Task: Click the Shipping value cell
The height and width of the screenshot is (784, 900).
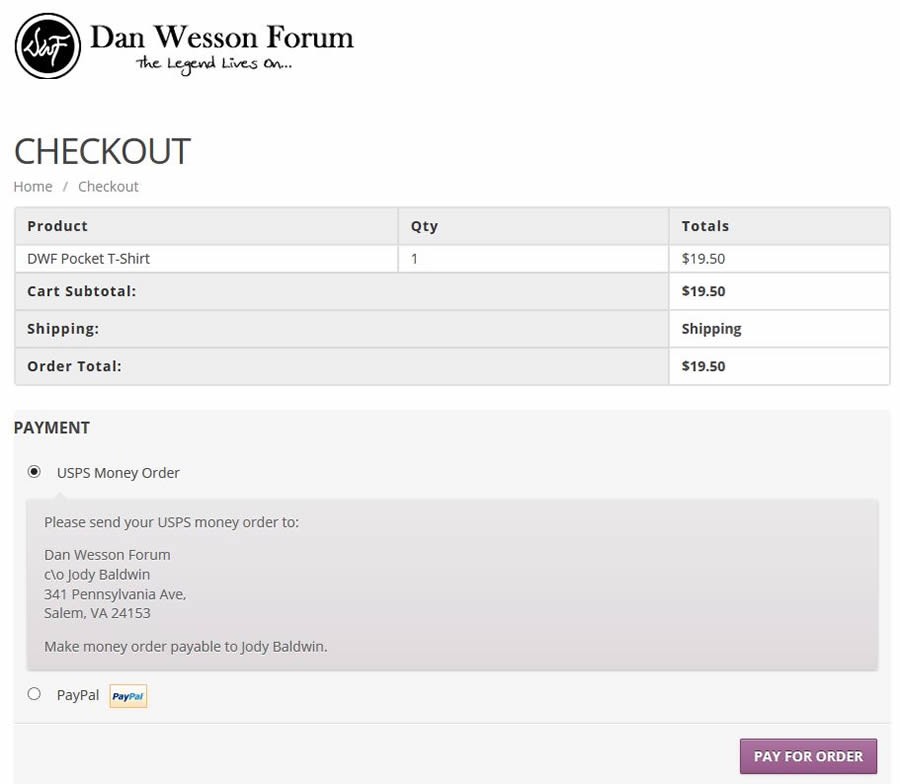Action: (779, 329)
